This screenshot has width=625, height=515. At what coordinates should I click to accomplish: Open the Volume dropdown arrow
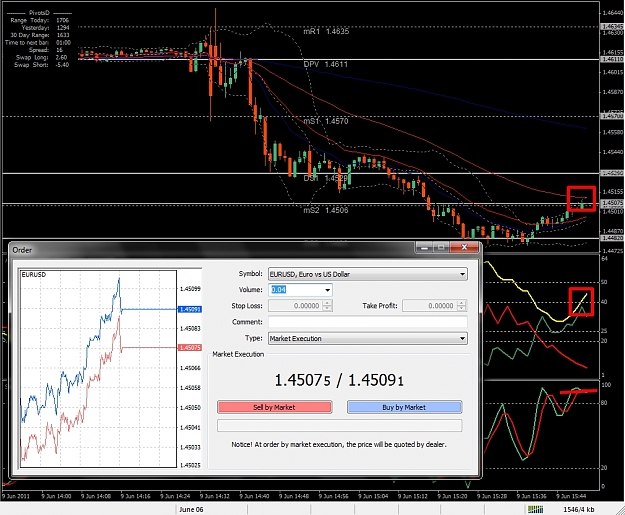tap(327, 290)
